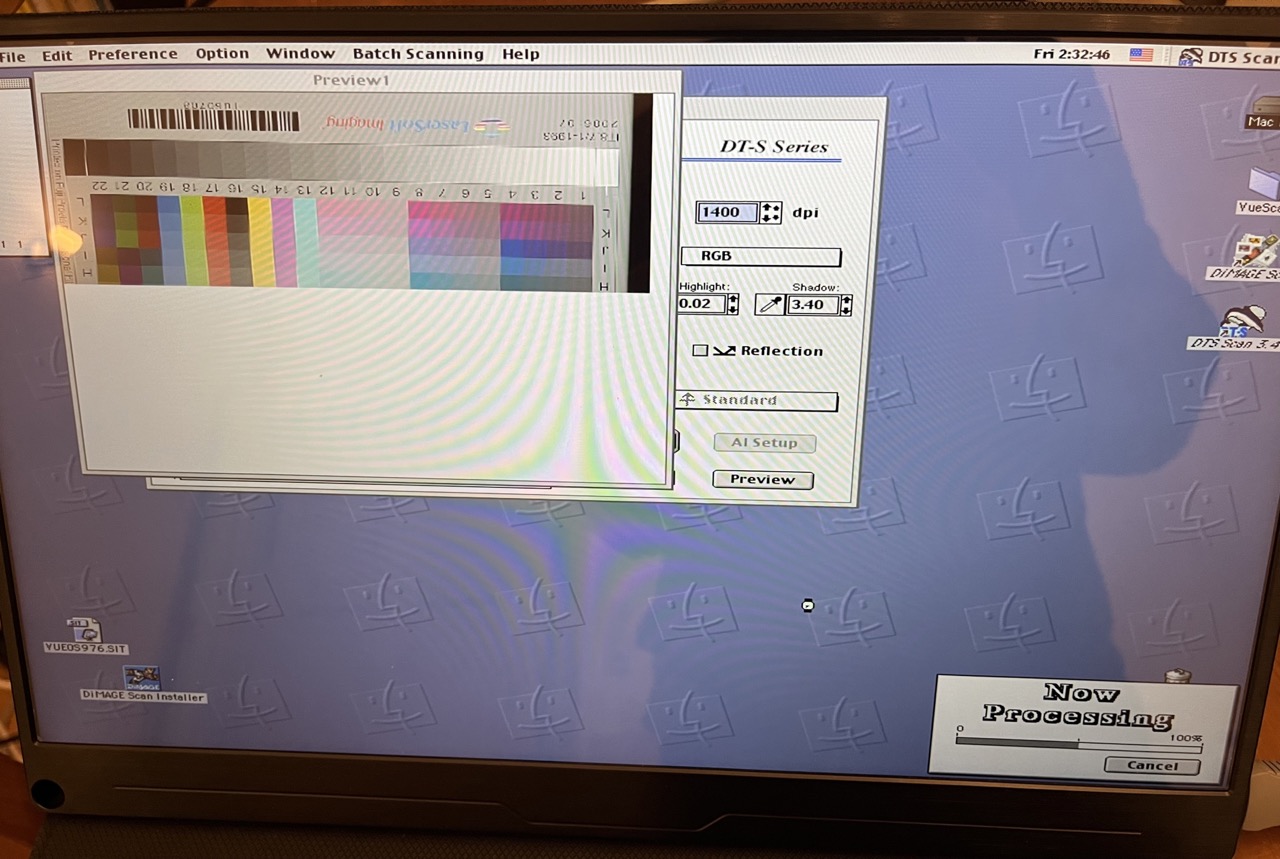Click the Now Processing progress bar

1078,744
